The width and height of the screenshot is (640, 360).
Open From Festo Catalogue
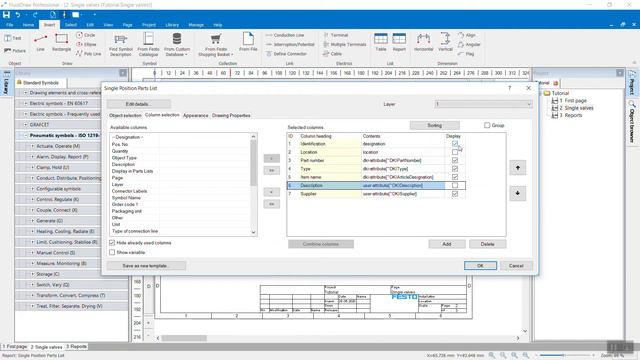pyautogui.click(x=148, y=44)
